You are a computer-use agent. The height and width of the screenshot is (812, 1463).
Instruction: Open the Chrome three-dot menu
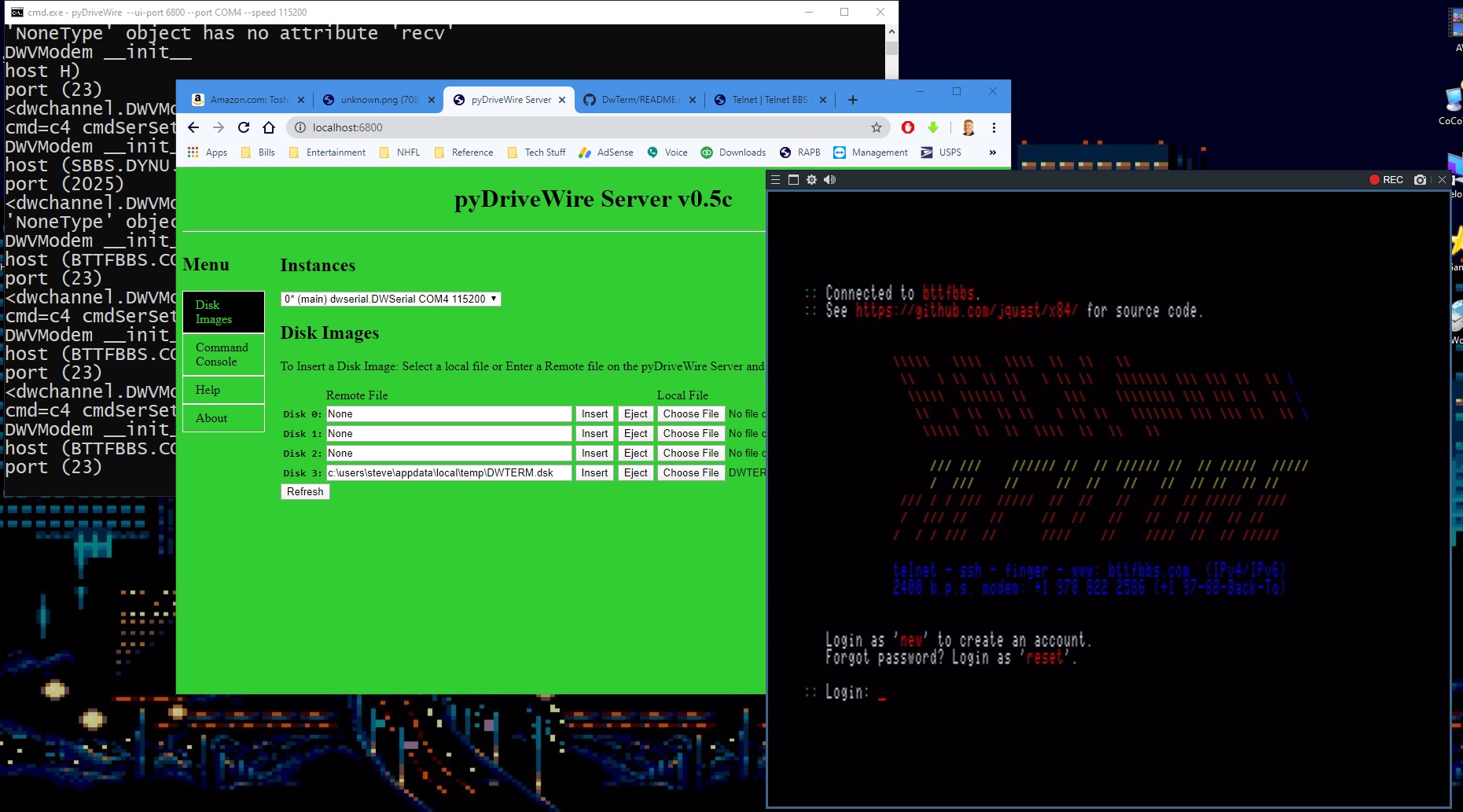click(994, 127)
